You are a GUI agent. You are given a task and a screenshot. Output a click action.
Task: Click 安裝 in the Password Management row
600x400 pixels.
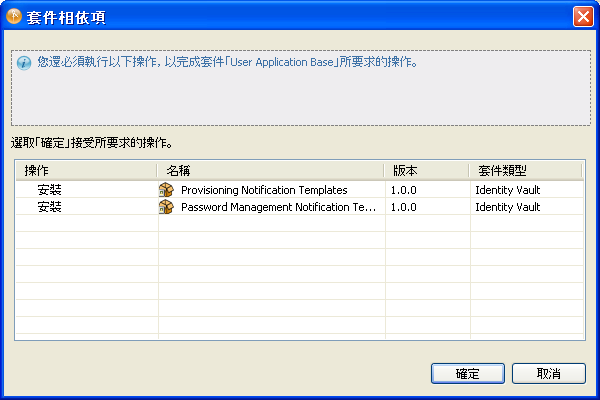tap(49, 207)
